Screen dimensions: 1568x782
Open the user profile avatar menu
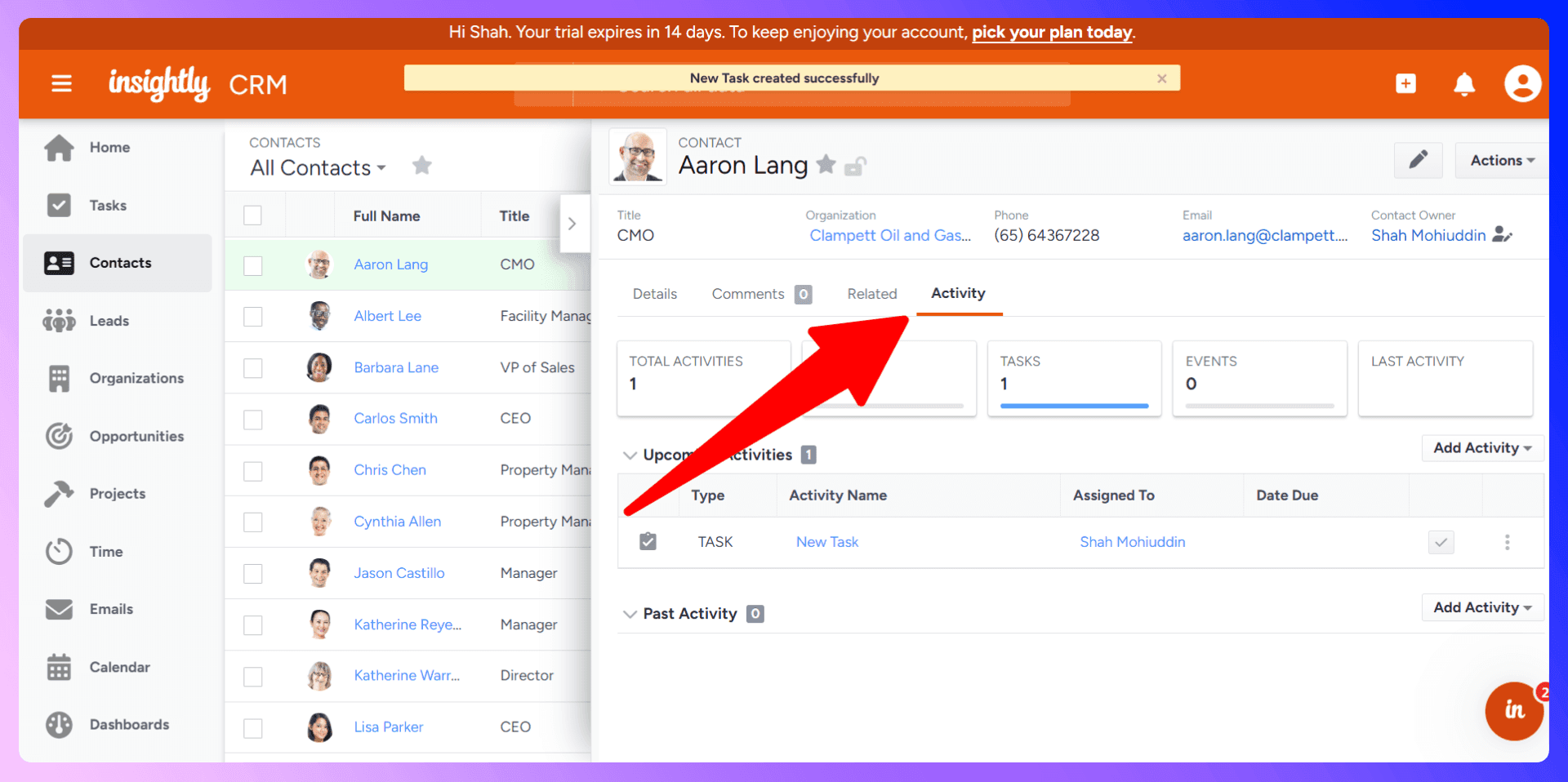pyautogui.click(x=1522, y=83)
